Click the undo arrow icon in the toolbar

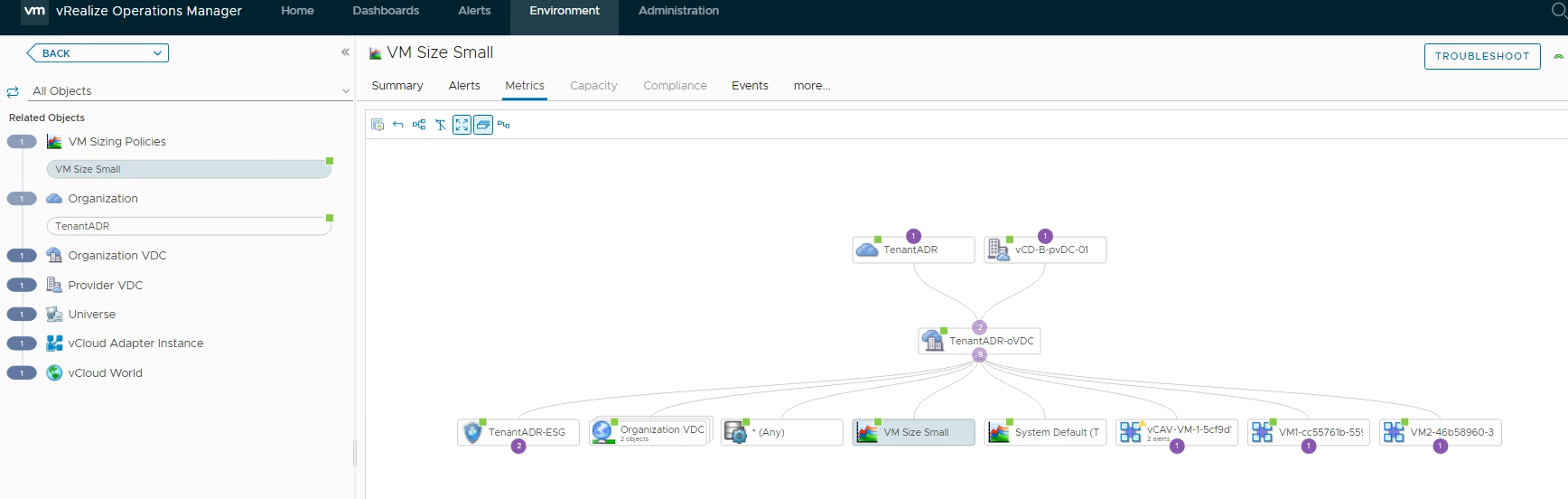[398, 125]
